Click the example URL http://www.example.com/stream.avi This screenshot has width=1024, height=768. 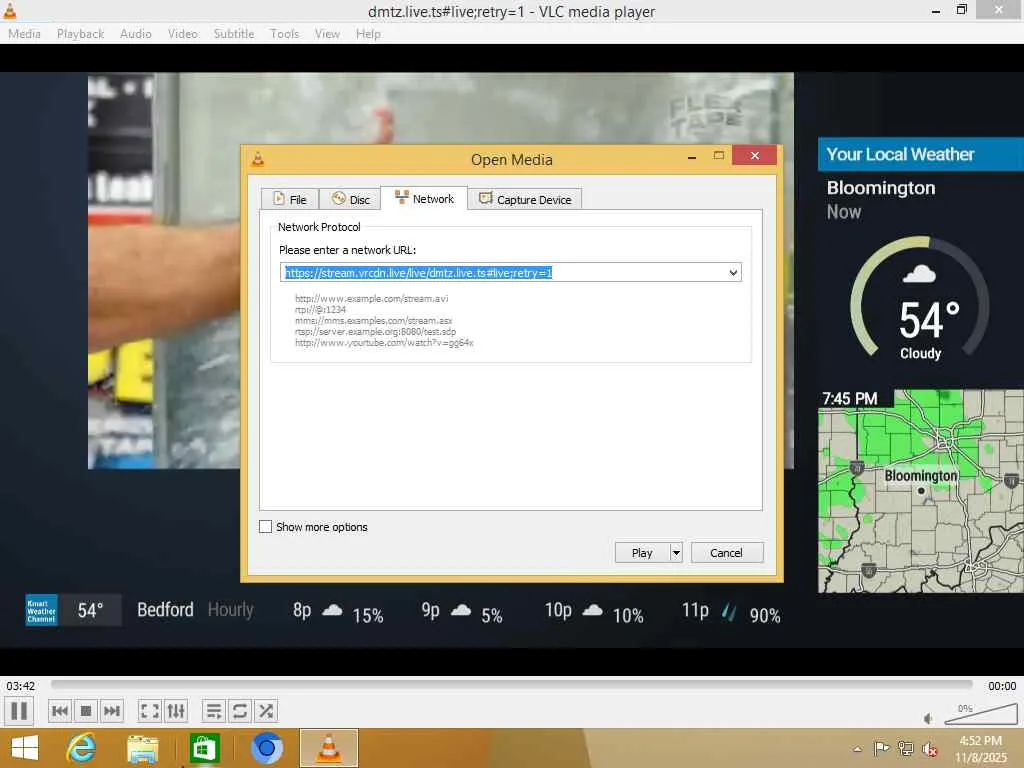coord(372,298)
